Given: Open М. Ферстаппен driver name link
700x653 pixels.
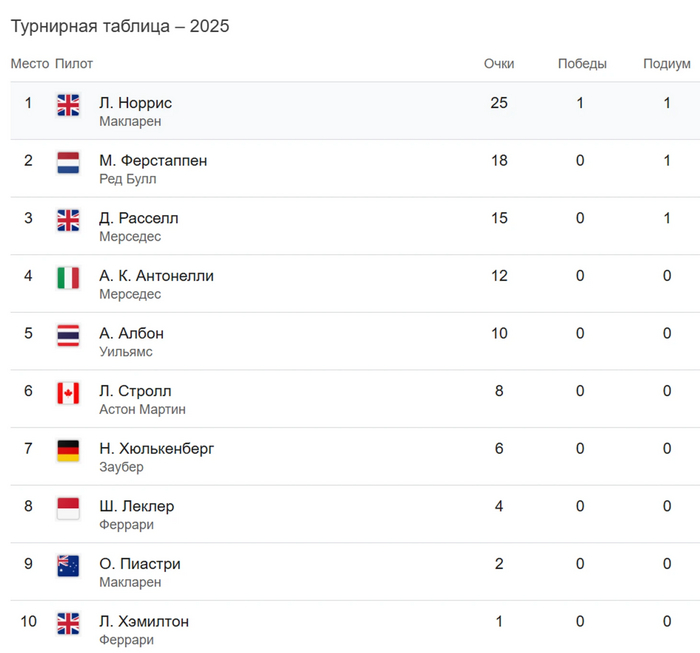Looking at the screenshot, I should click(x=153, y=161).
